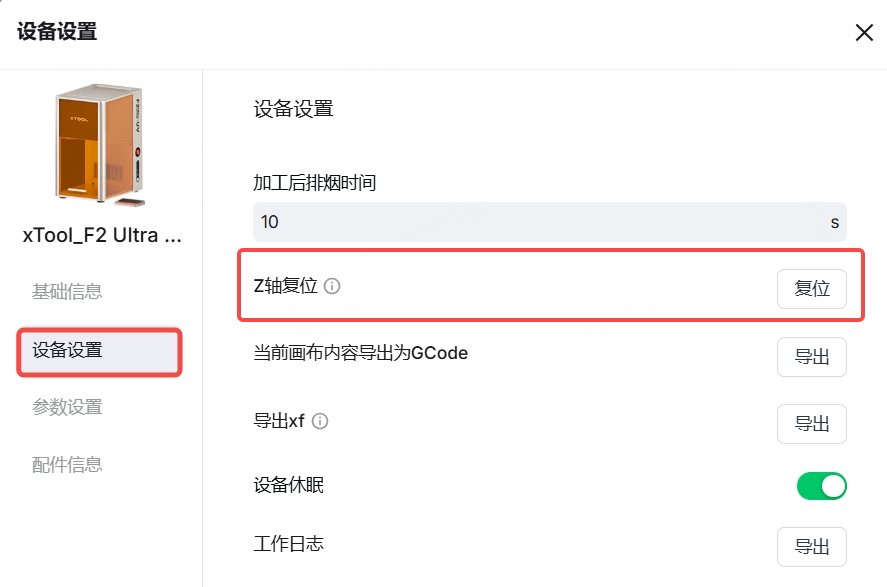Click 导出 button for 导出xf
This screenshot has width=887, height=587.
[811, 424]
